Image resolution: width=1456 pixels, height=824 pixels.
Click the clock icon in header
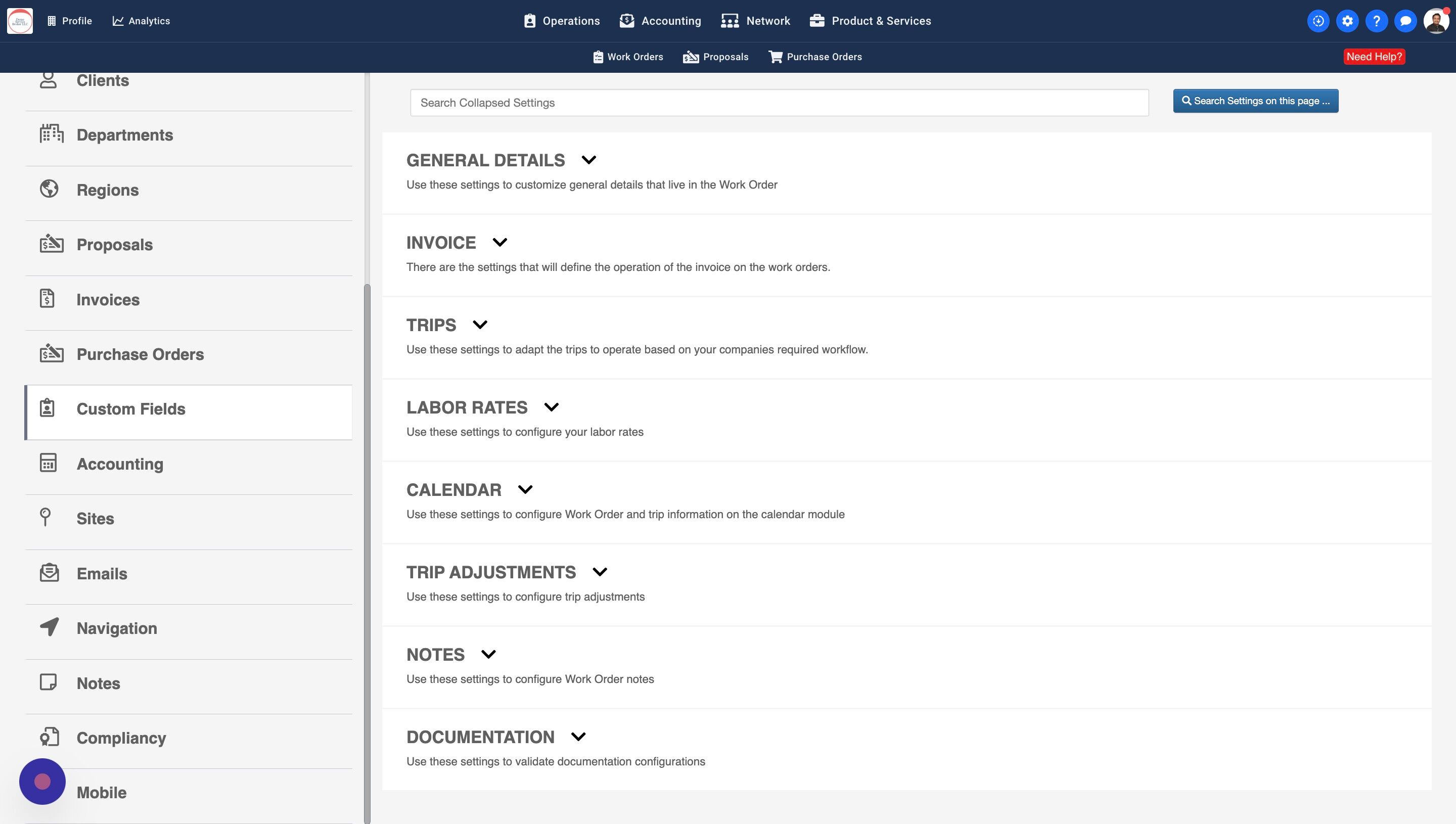click(1318, 21)
